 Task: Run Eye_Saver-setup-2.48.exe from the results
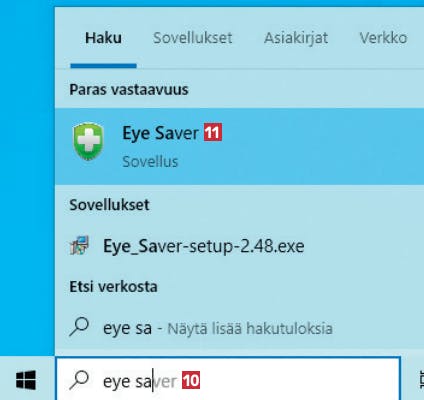coord(239,246)
